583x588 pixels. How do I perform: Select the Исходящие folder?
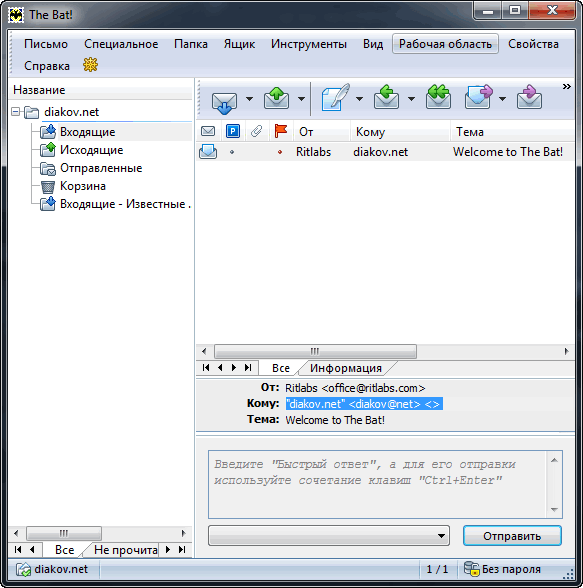(x=91, y=150)
